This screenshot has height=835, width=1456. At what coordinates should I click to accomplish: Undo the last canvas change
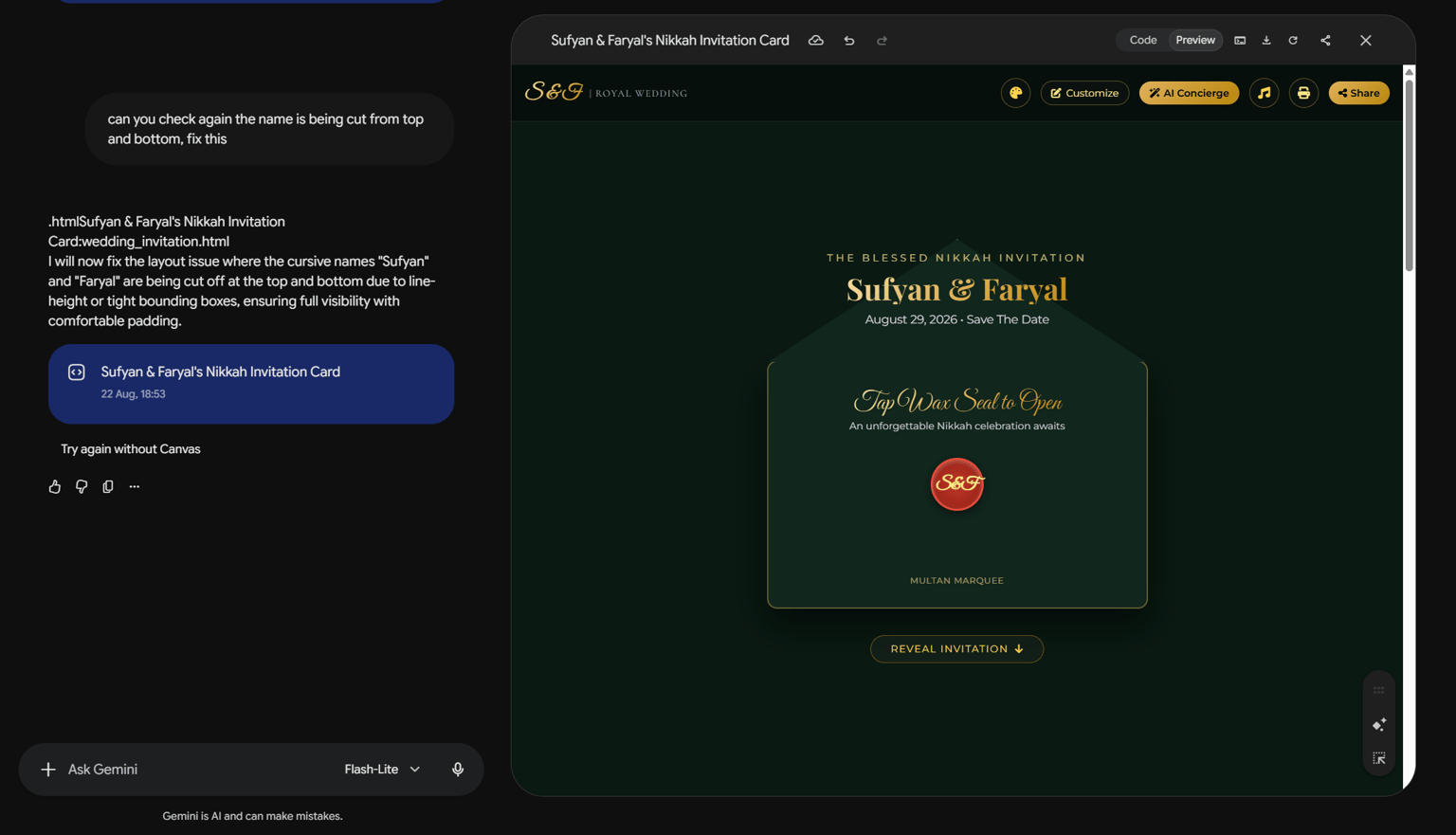coord(849,41)
